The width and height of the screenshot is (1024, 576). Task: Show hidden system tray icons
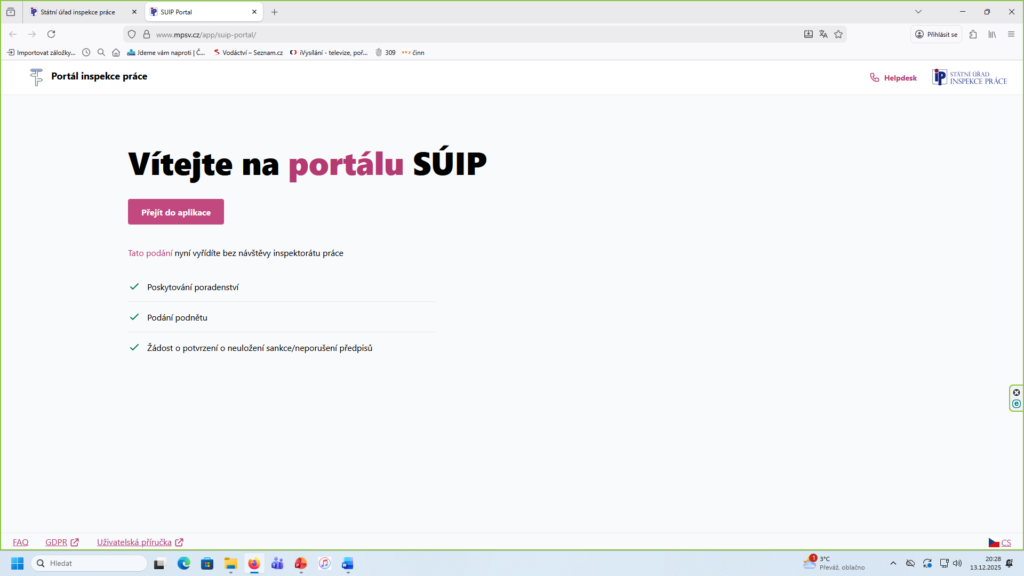tap(892, 564)
